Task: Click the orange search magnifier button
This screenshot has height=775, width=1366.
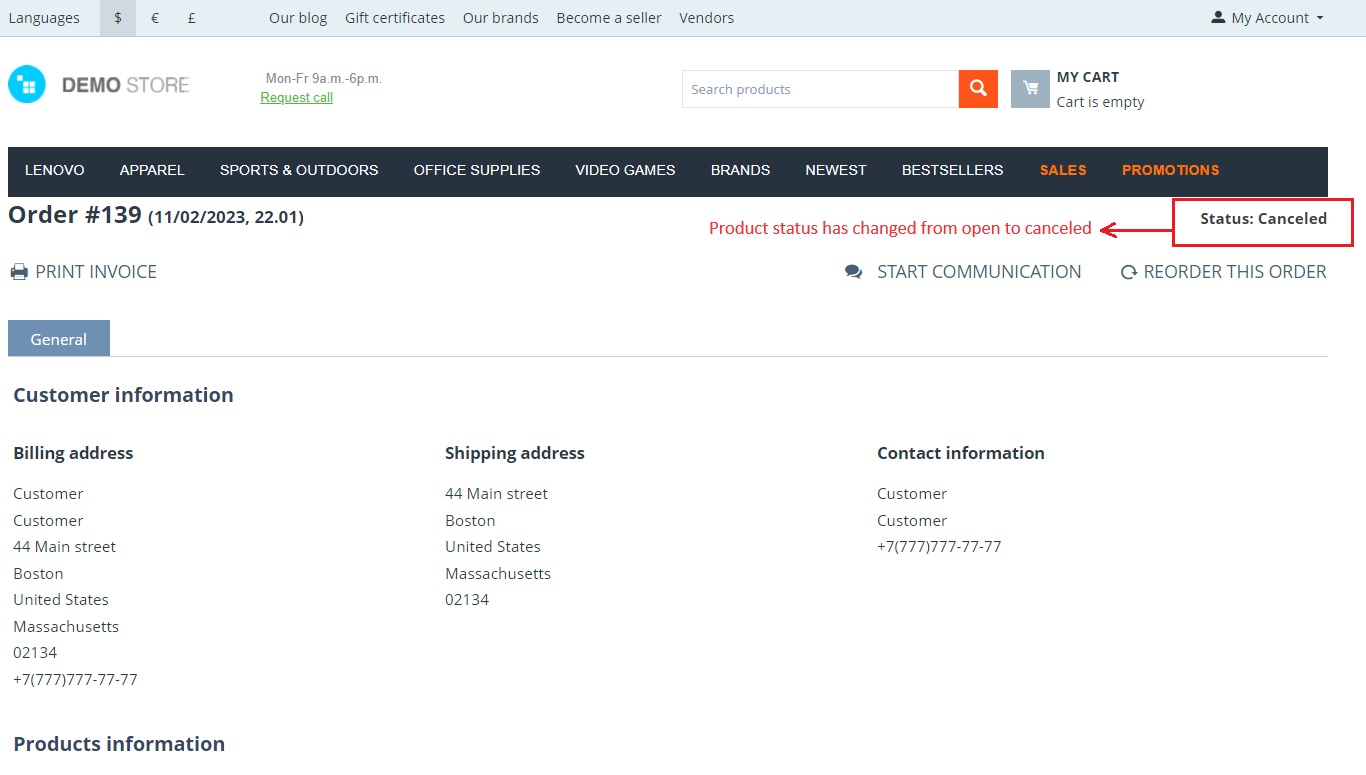Action: click(978, 89)
